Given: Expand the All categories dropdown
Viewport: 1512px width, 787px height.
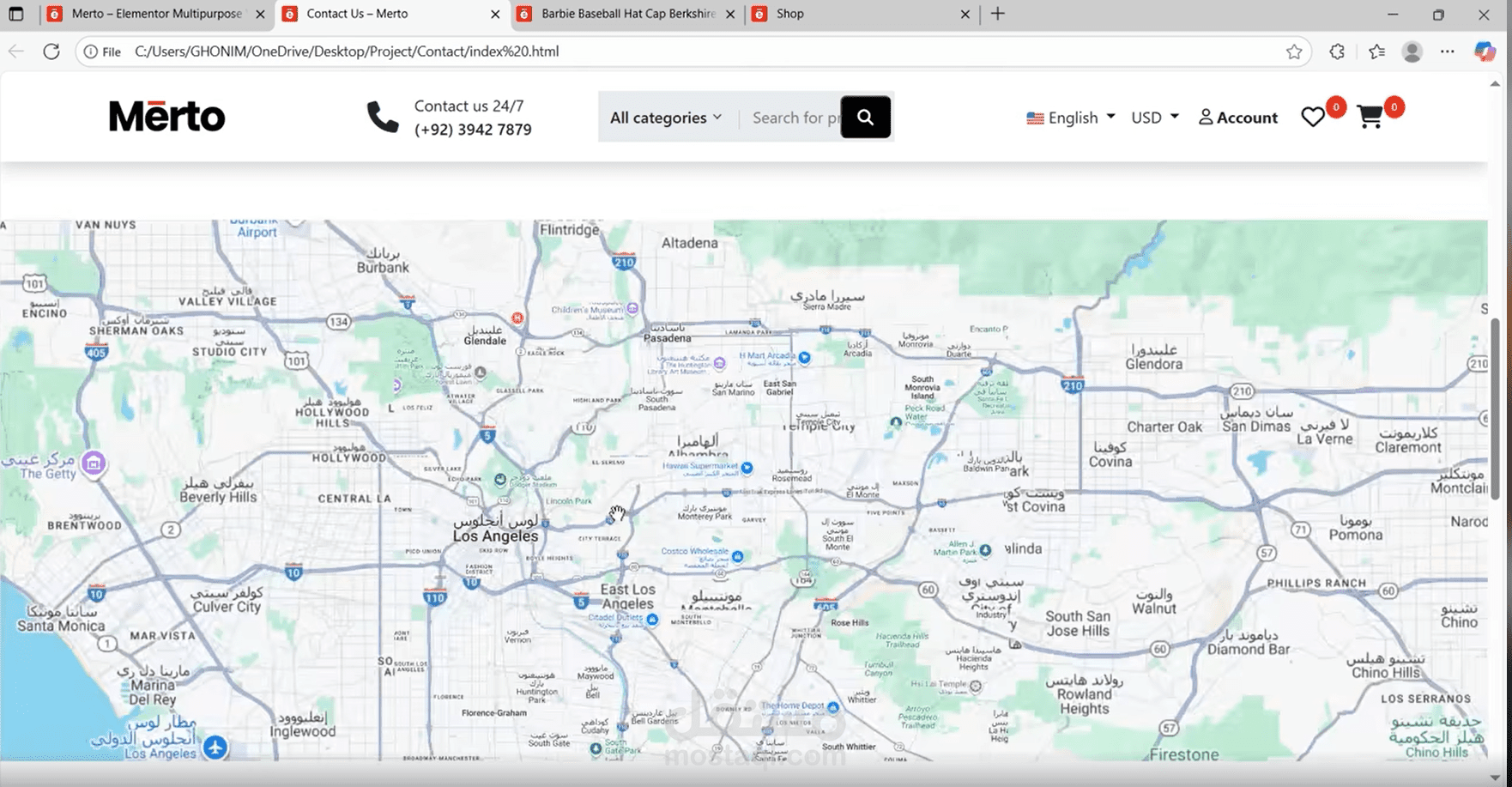Looking at the screenshot, I should 666,118.
